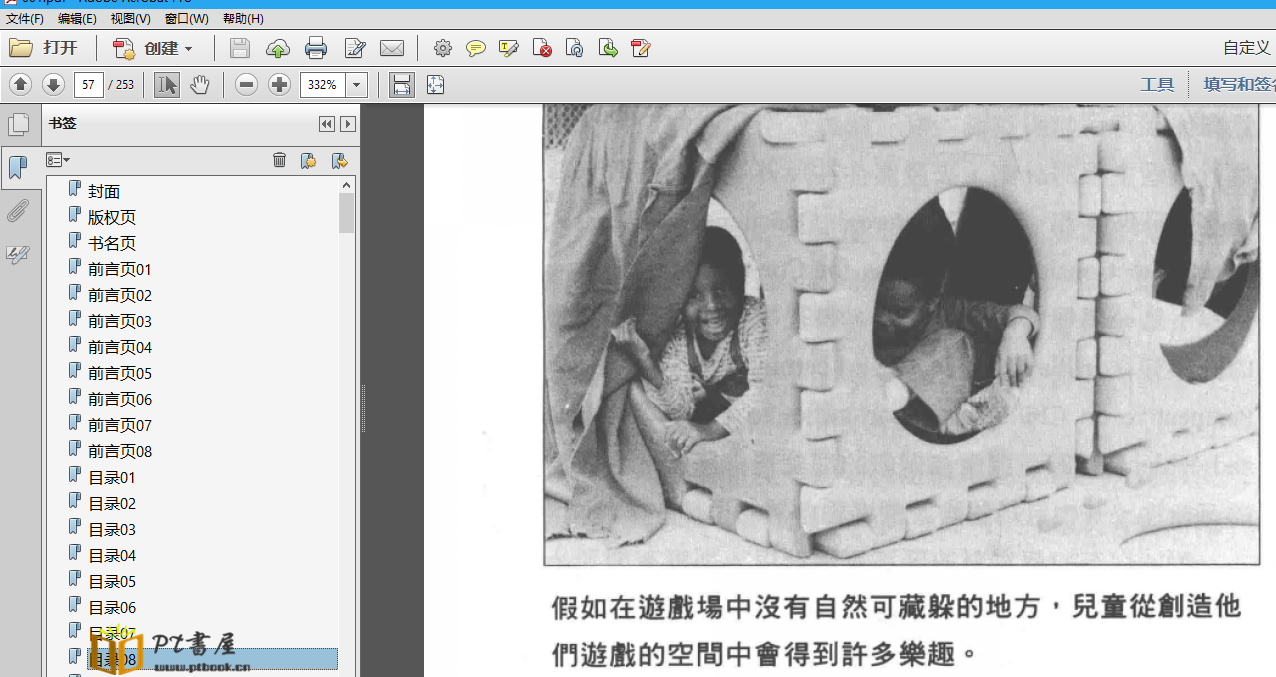Open preferences with the gear icon
This screenshot has width=1276, height=677.
[x=443, y=48]
